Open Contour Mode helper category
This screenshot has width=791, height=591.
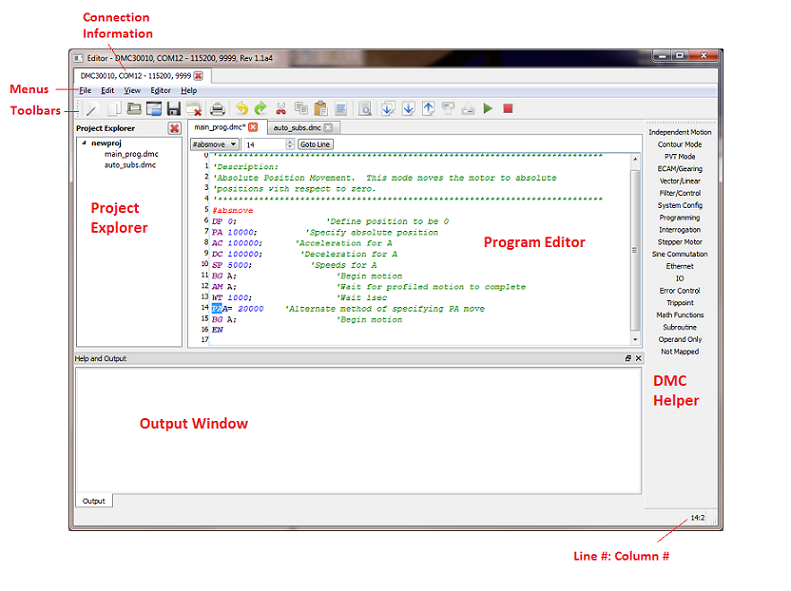[x=680, y=144]
